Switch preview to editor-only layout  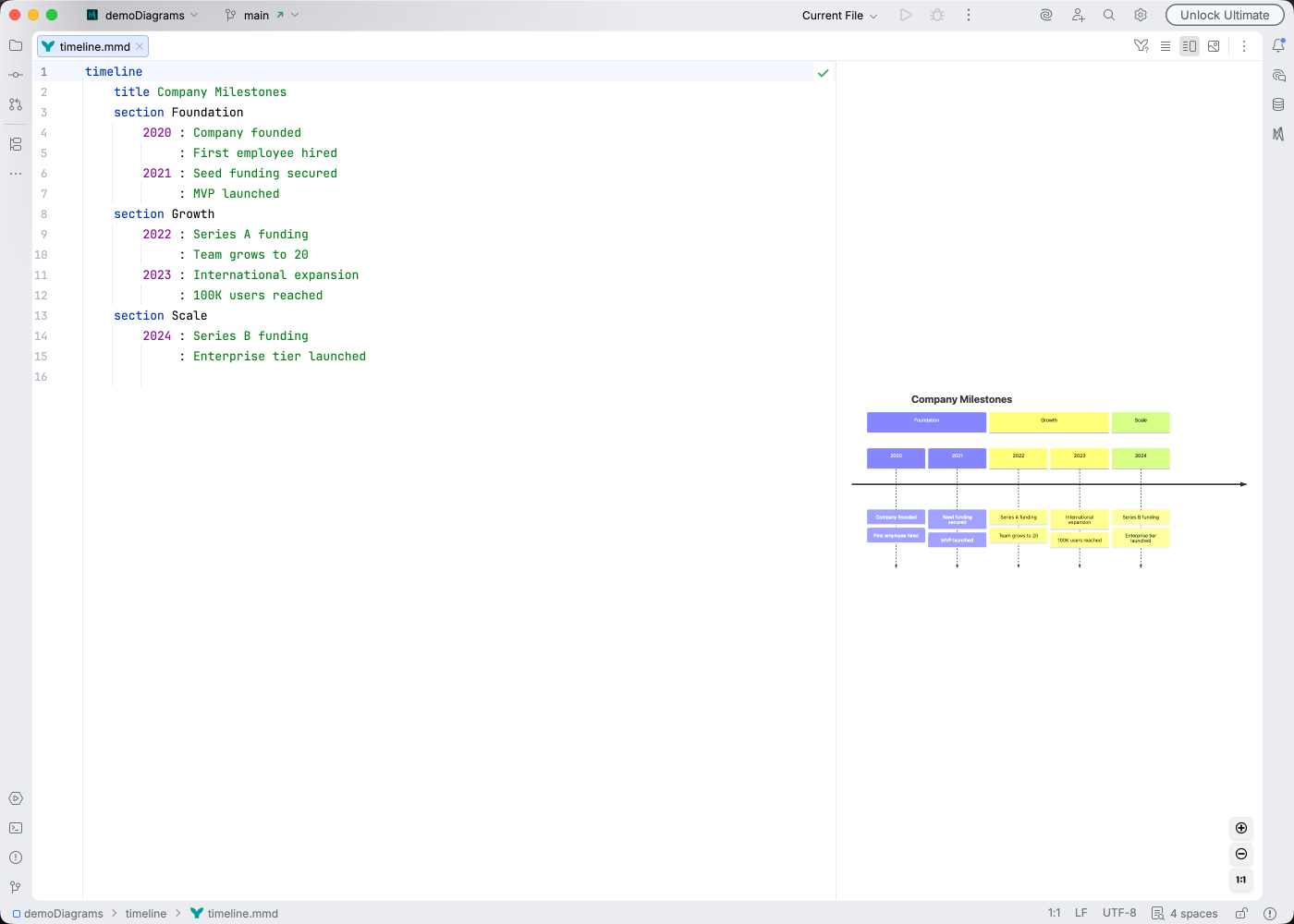(x=1166, y=45)
